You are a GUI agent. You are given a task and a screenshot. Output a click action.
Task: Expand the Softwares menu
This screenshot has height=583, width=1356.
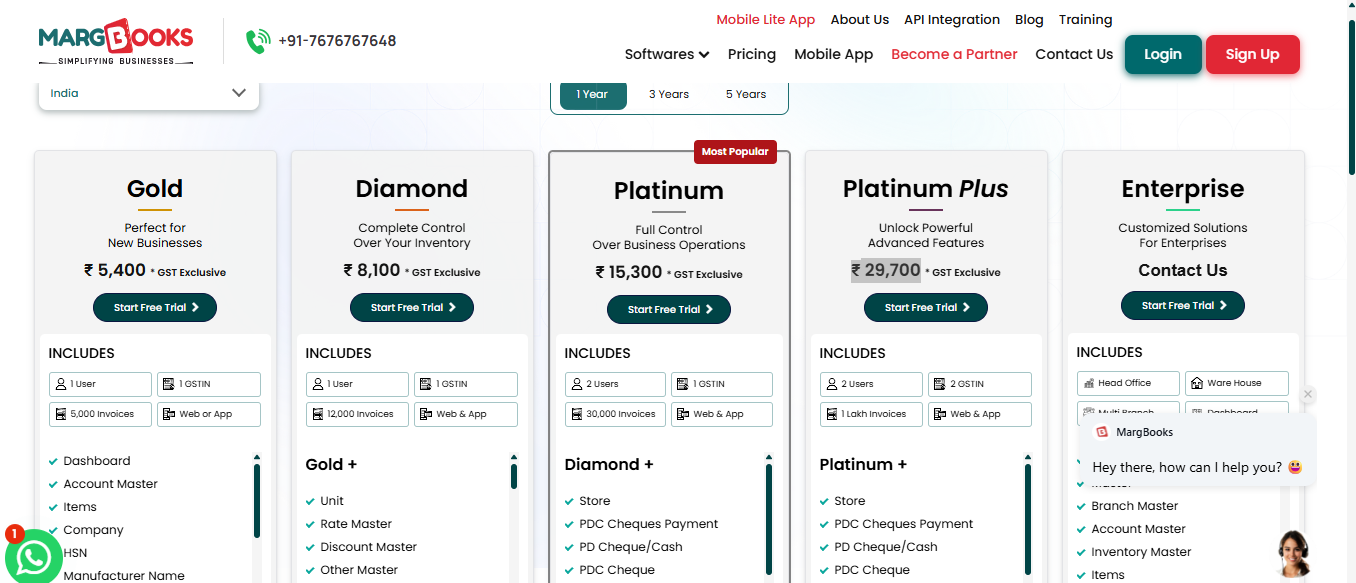(667, 54)
